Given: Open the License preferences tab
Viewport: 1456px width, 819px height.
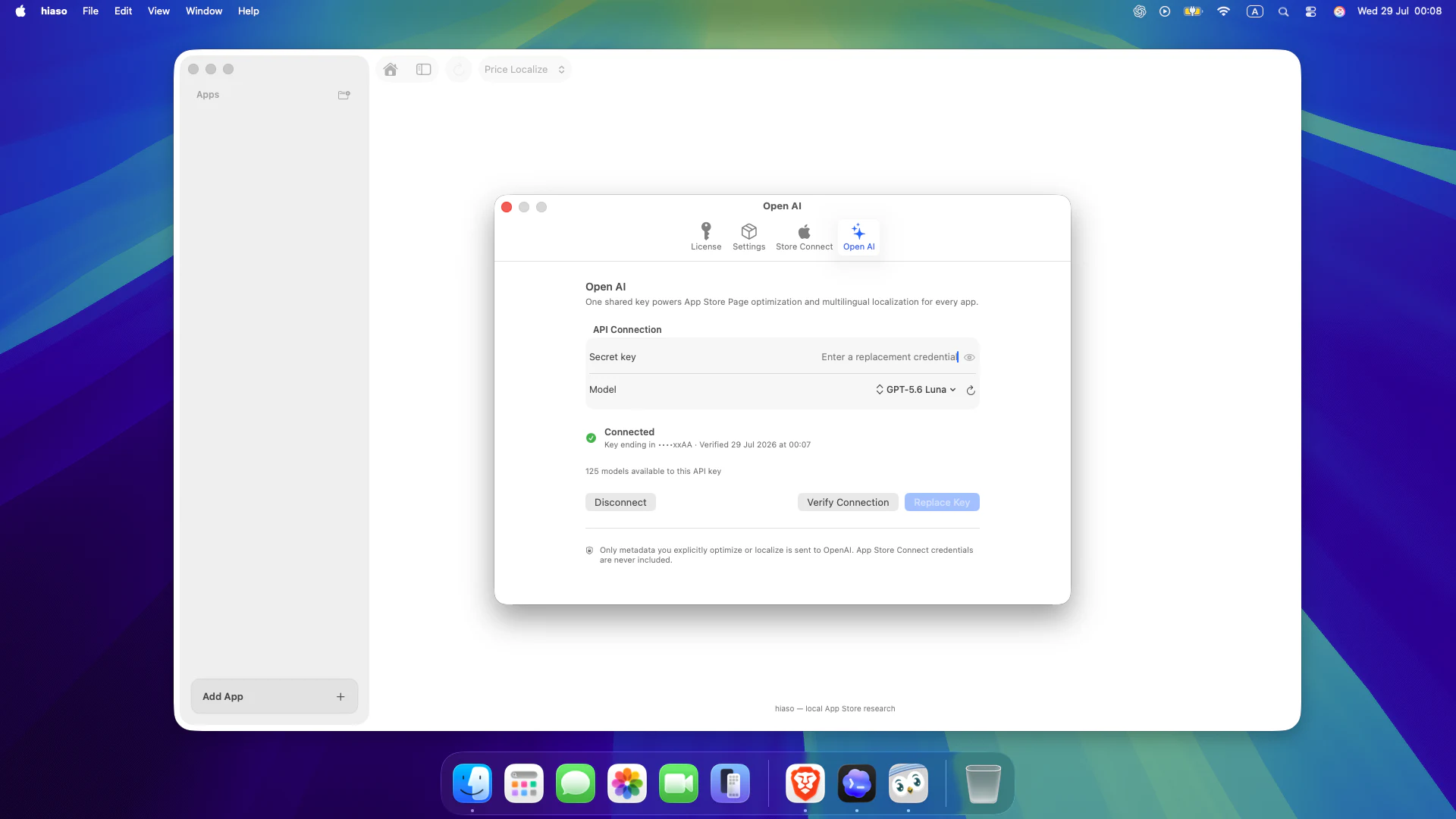Looking at the screenshot, I should [705, 237].
